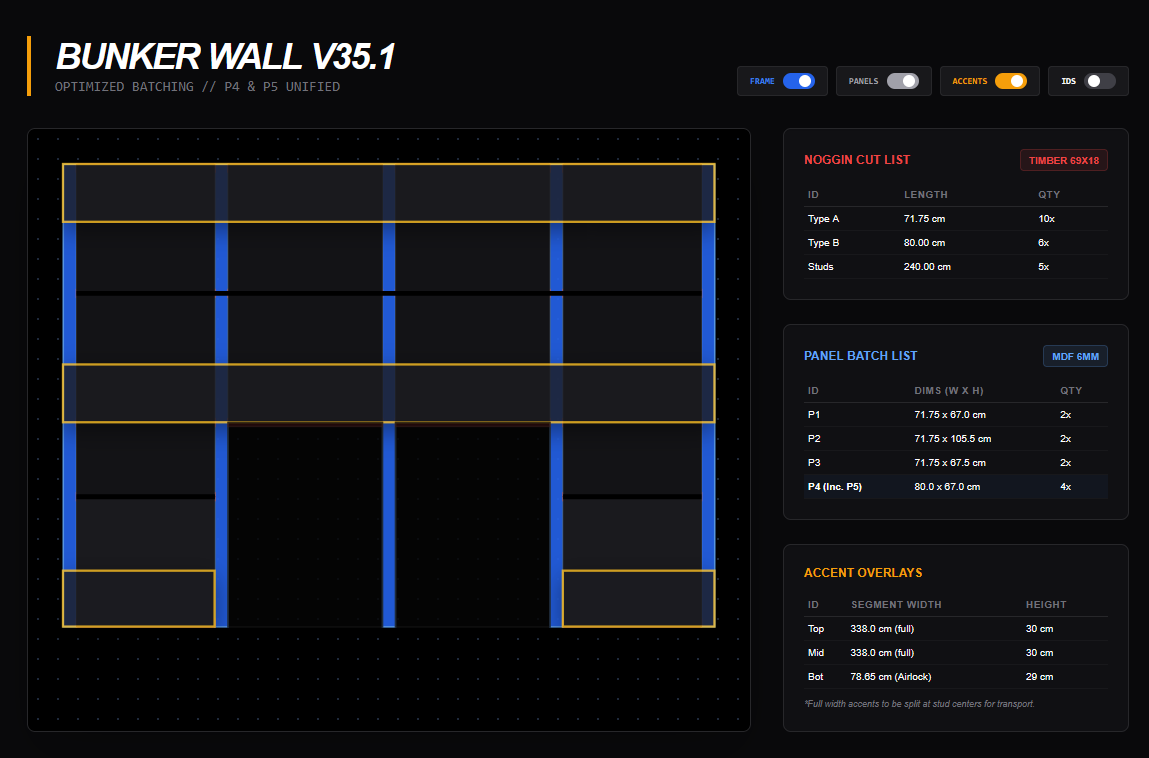Select the P2 panel row
Viewport: 1149px width, 758px height.
click(x=955, y=439)
